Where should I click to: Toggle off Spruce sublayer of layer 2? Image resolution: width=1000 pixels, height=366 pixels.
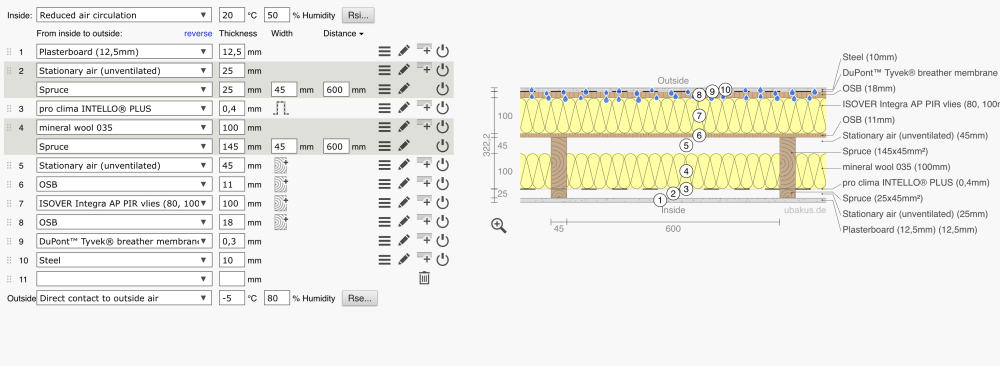(443, 89)
